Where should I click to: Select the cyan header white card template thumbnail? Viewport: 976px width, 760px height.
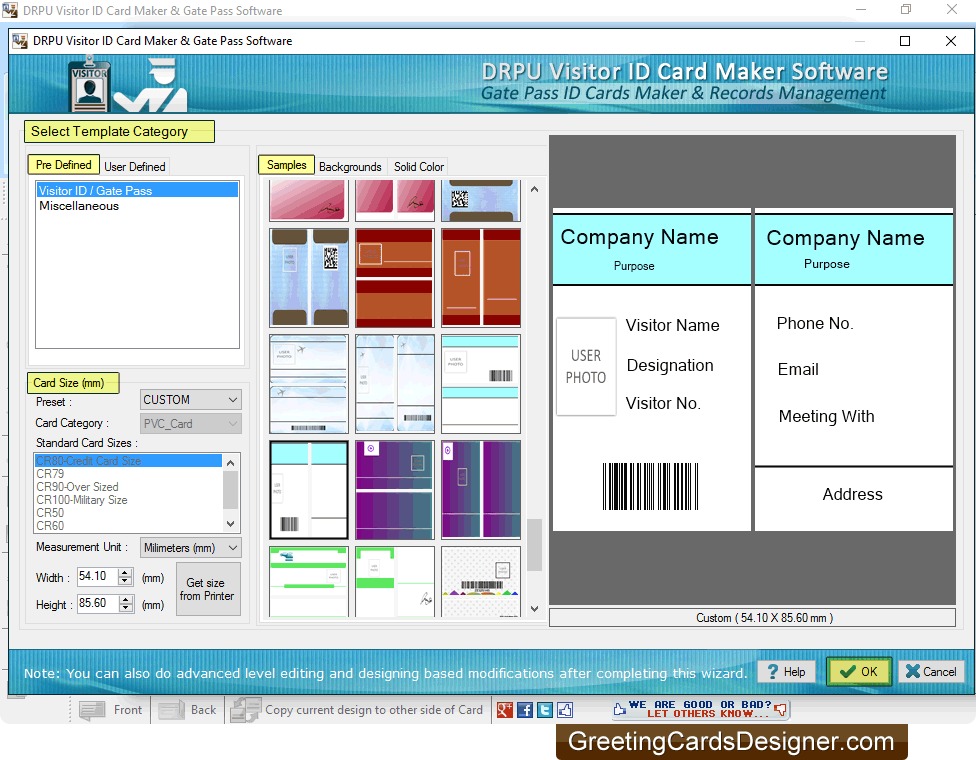(x=309, y=490)
